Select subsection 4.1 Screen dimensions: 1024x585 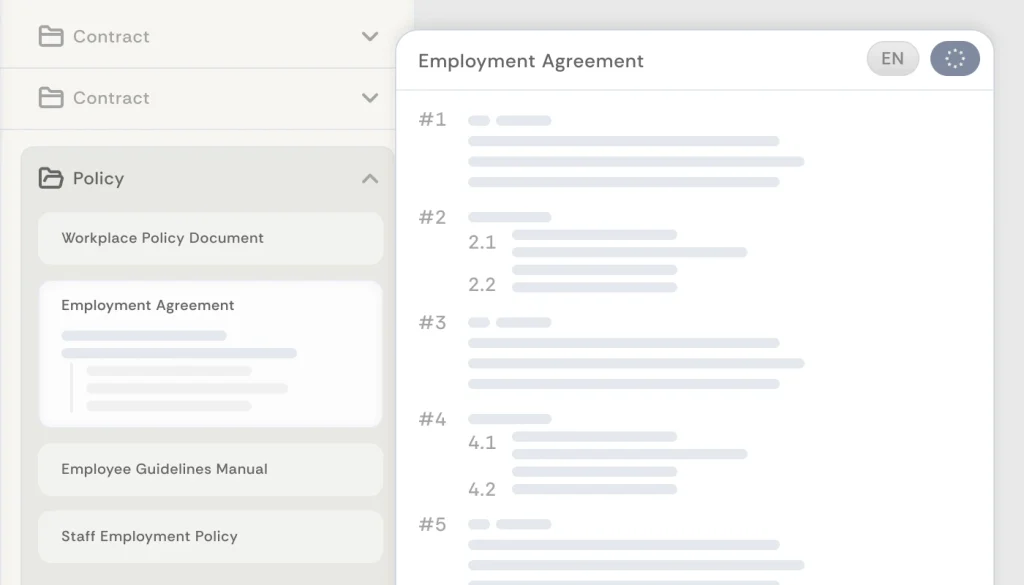point(482,443)
